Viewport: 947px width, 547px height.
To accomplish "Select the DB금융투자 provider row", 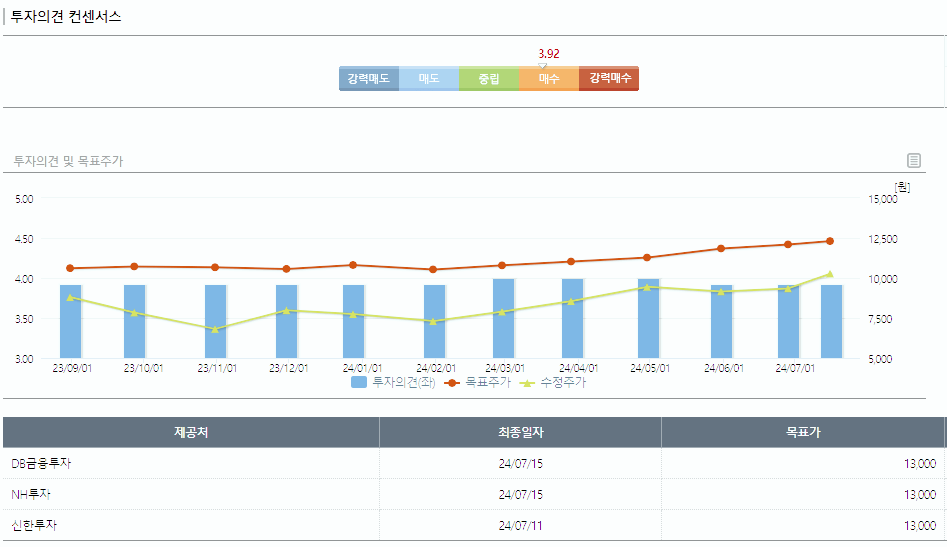I will tap(474, 463).
